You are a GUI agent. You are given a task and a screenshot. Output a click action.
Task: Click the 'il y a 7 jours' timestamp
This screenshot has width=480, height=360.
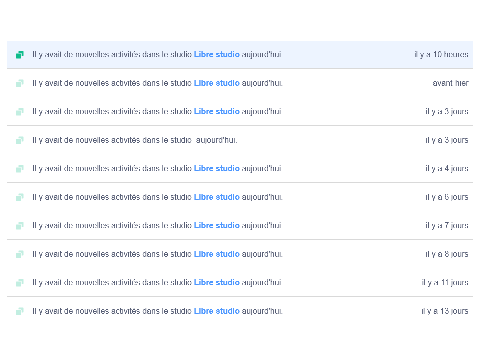click(x=447, y=225)
